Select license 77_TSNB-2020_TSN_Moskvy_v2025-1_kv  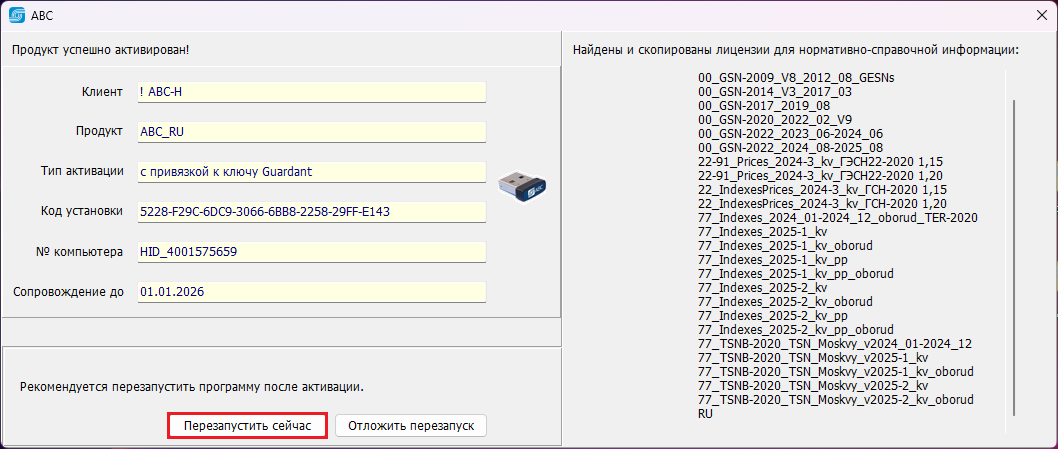[x=814, y=358]
